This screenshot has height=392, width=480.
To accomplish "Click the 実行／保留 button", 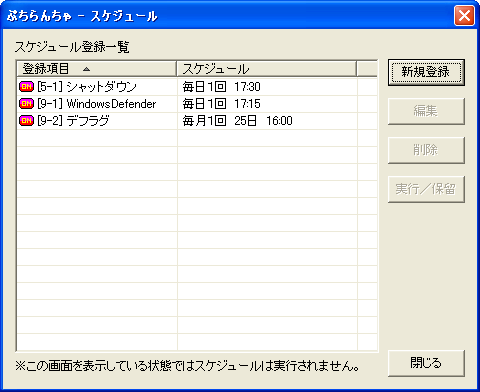I will (426, 189).
